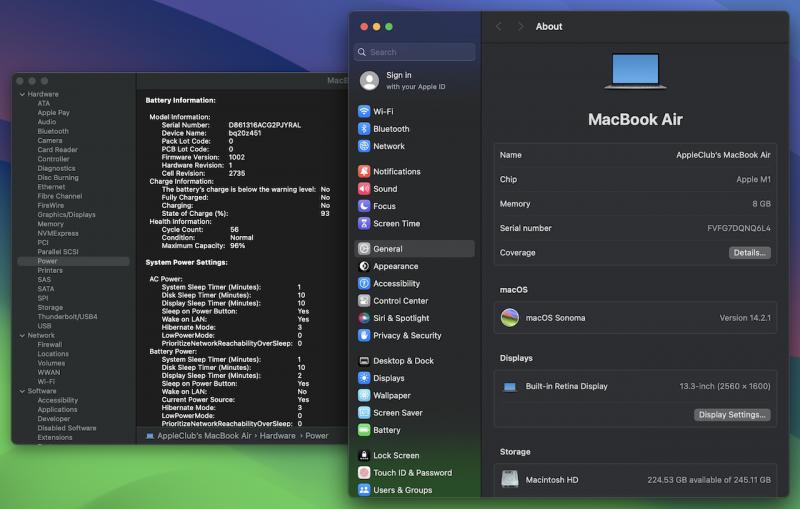This screenshot has height=509, width=800.
Task: Select the Screen Time hourglass icon
Action: [365, 224]
